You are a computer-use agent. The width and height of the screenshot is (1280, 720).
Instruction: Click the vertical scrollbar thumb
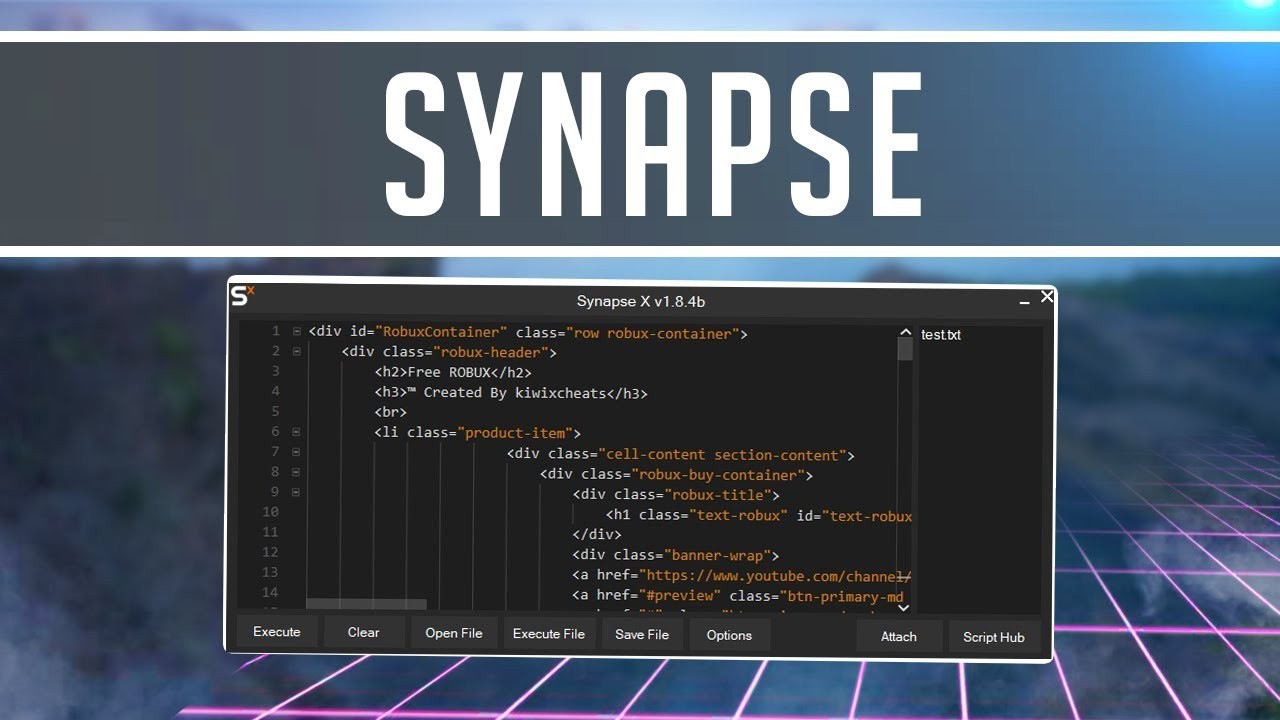point(904,350)
